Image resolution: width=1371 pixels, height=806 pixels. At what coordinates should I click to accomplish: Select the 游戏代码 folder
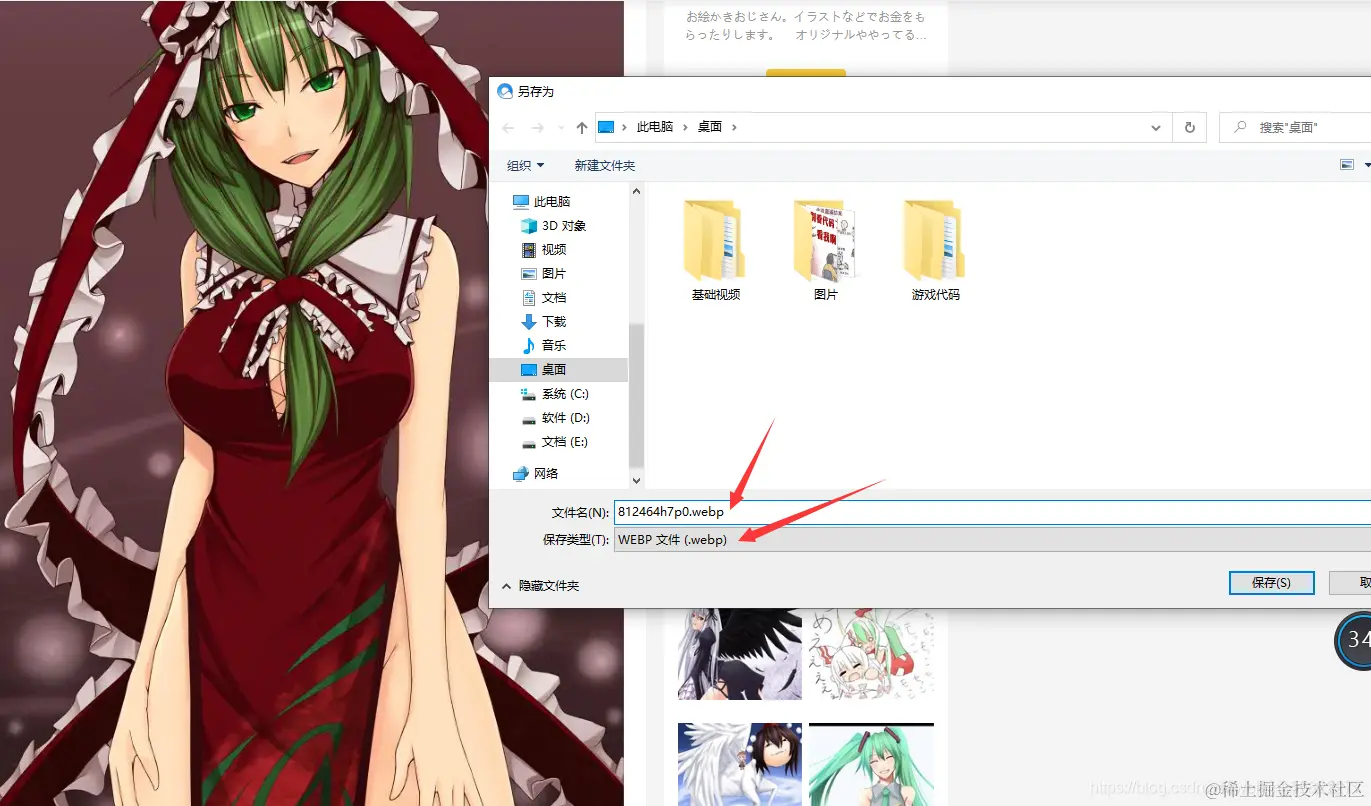click(x=935, y=250)
